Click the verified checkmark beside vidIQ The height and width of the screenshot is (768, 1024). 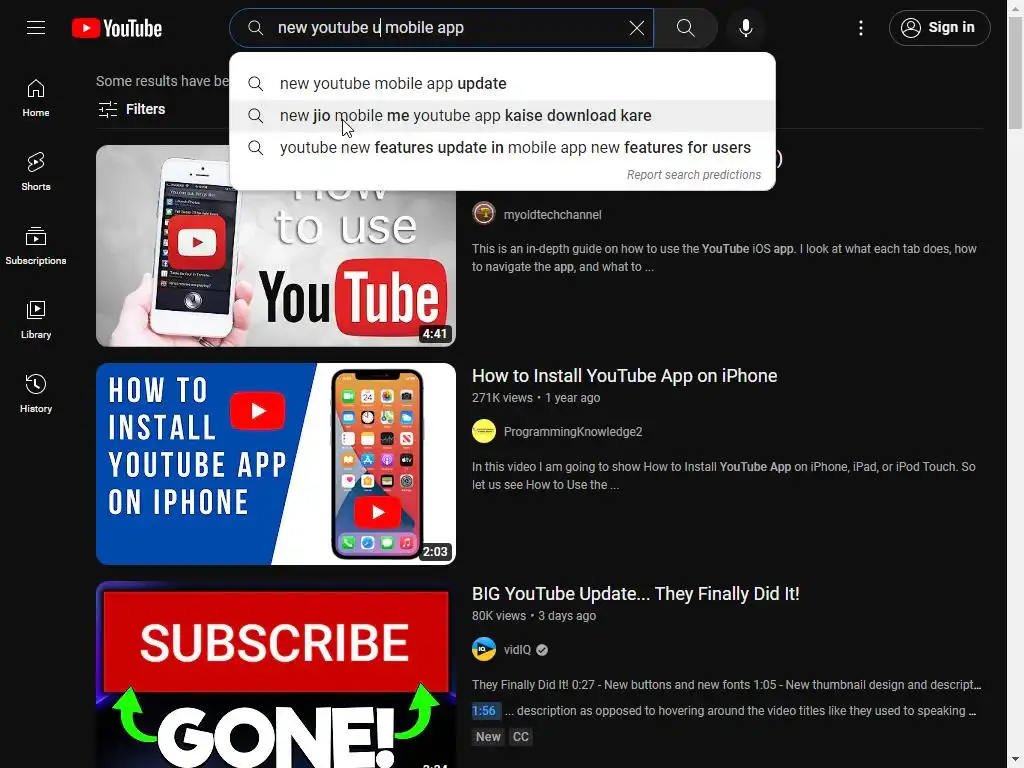[x=542, y=650]
